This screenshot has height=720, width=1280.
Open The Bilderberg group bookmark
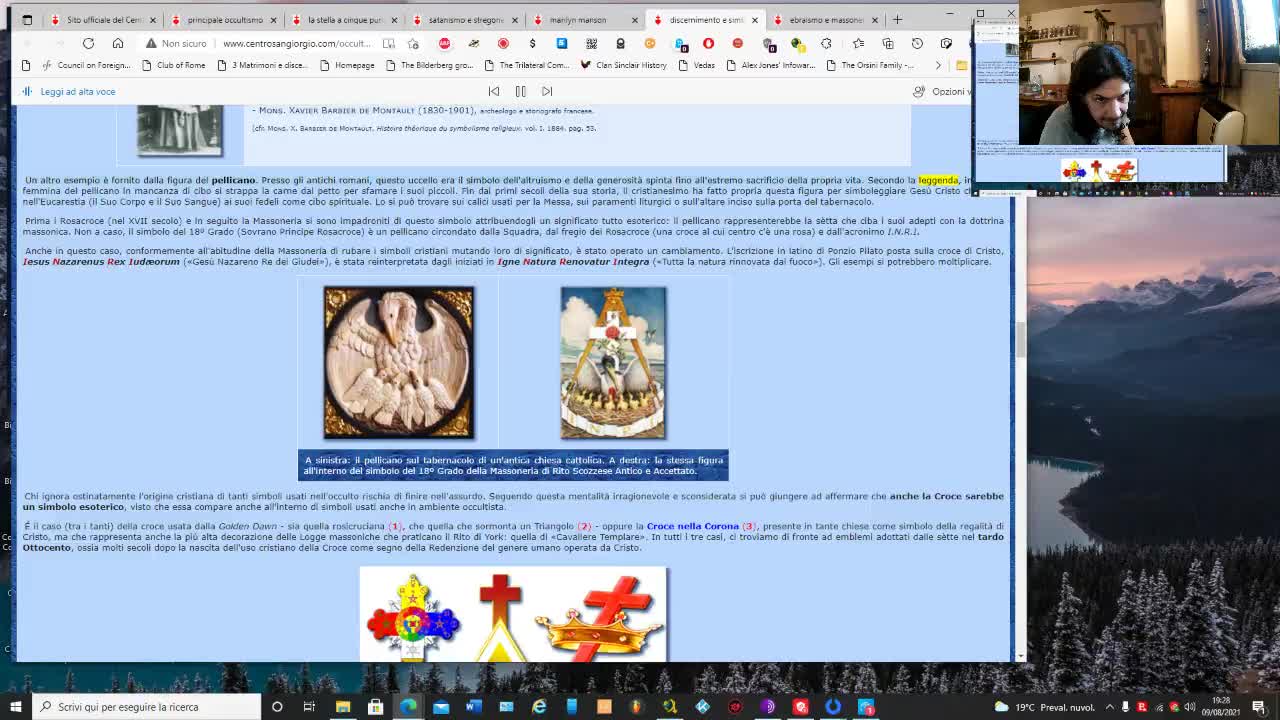pyautogui.click(x=429, y=65)
